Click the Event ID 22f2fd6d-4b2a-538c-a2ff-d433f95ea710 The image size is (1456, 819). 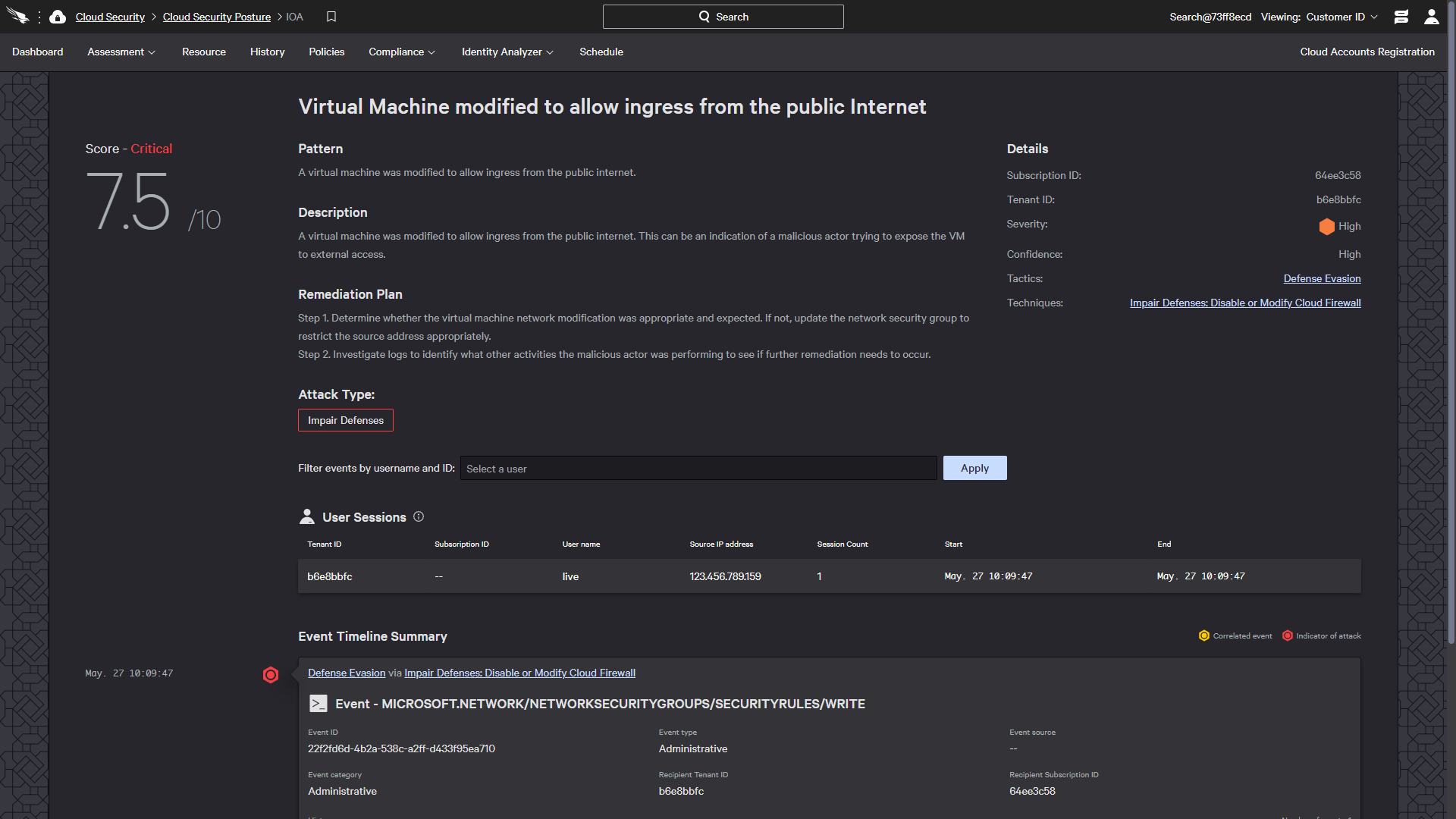coord(401,748)
